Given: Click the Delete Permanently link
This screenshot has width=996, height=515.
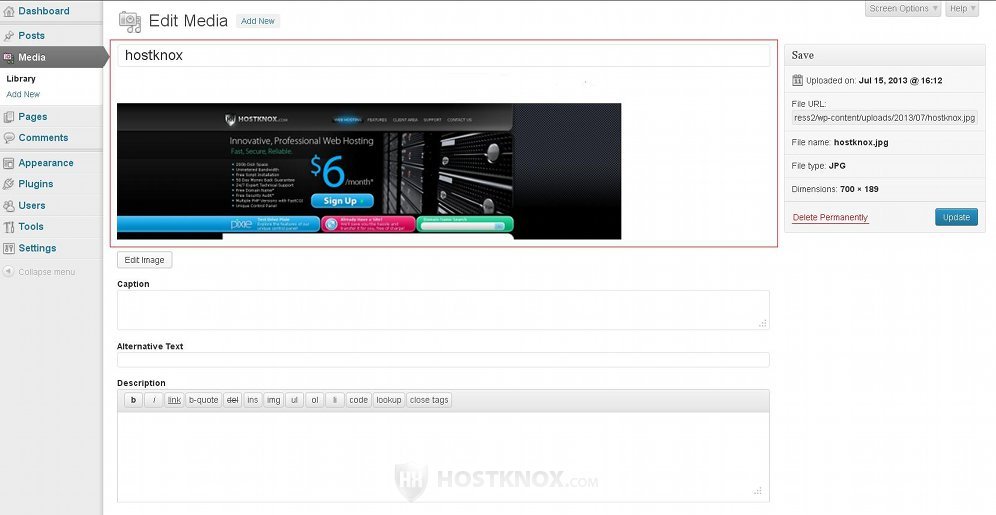Looking at the screenshot, I should coord(830,217).
